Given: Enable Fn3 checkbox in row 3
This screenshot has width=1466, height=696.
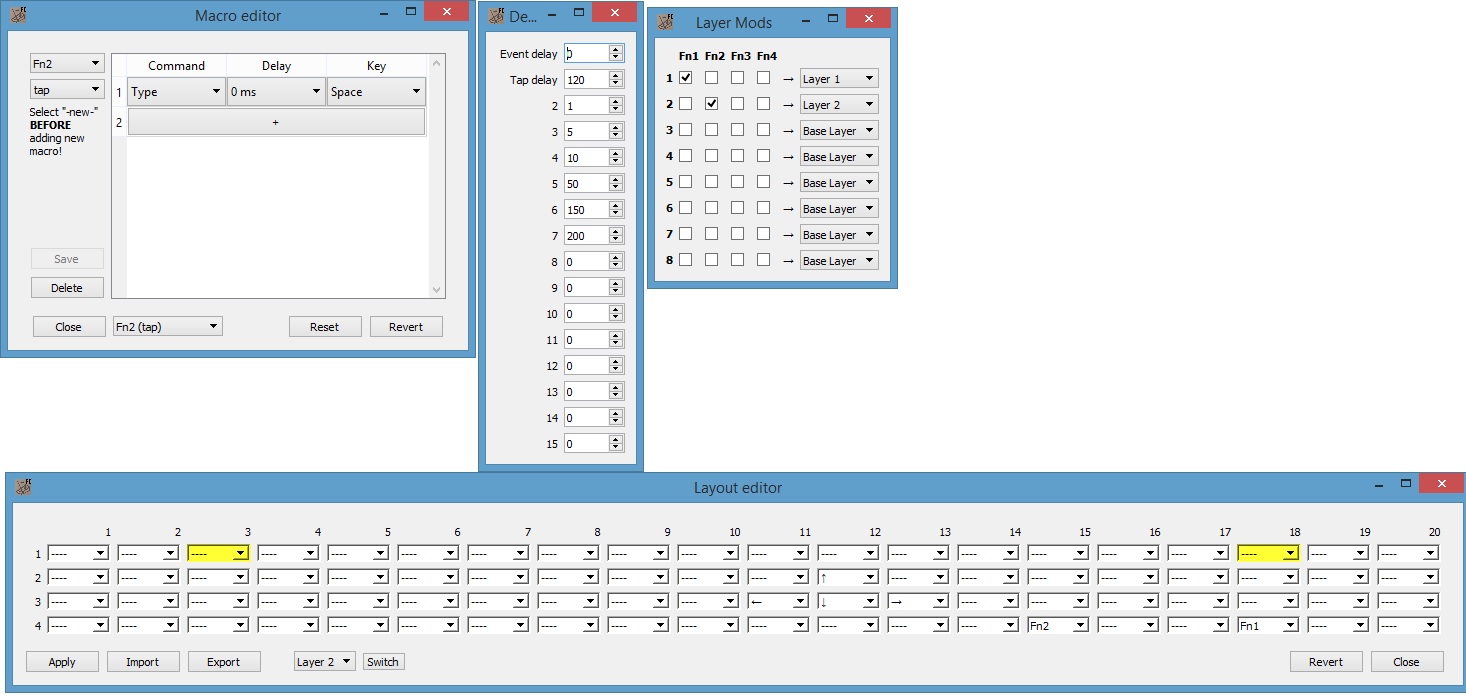Looking at the screenshot, I should point(738,130).
